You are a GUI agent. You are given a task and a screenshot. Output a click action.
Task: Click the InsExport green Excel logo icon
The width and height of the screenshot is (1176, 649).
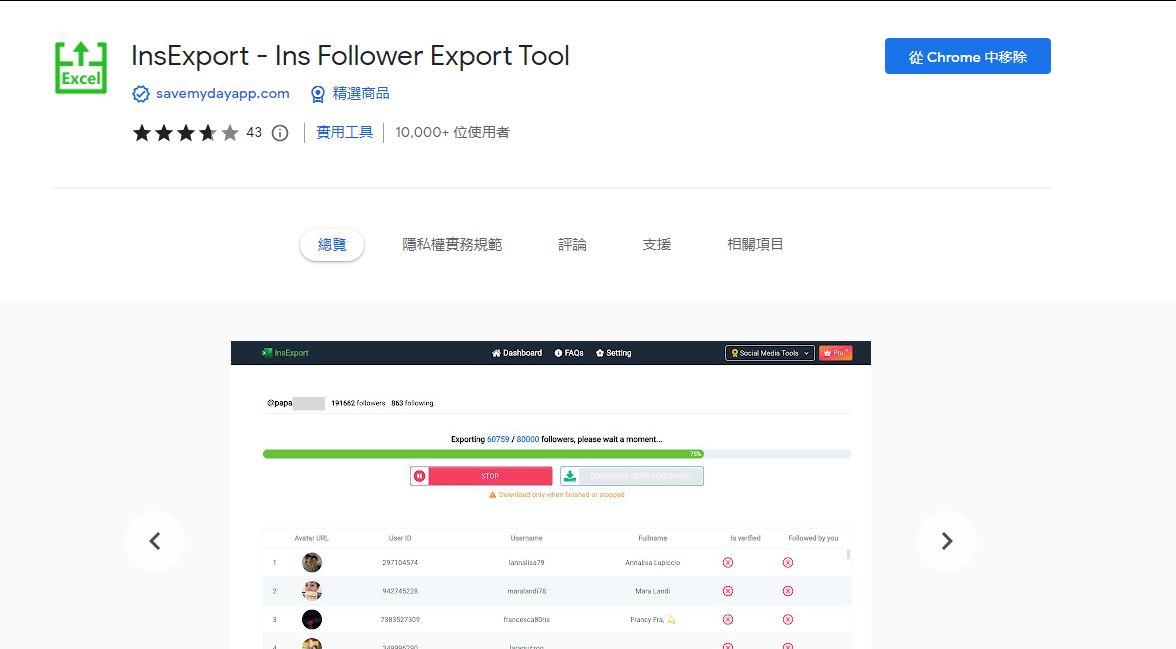point(81,68)
